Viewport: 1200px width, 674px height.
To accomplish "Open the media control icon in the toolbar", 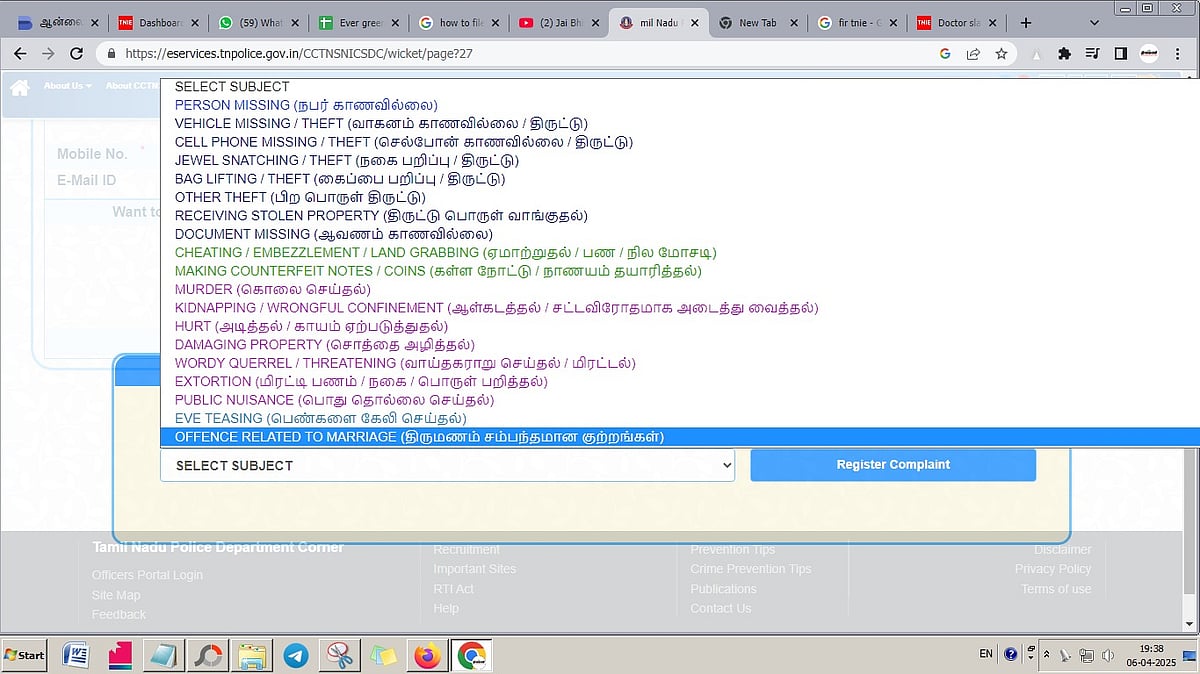I will 1093,54.
